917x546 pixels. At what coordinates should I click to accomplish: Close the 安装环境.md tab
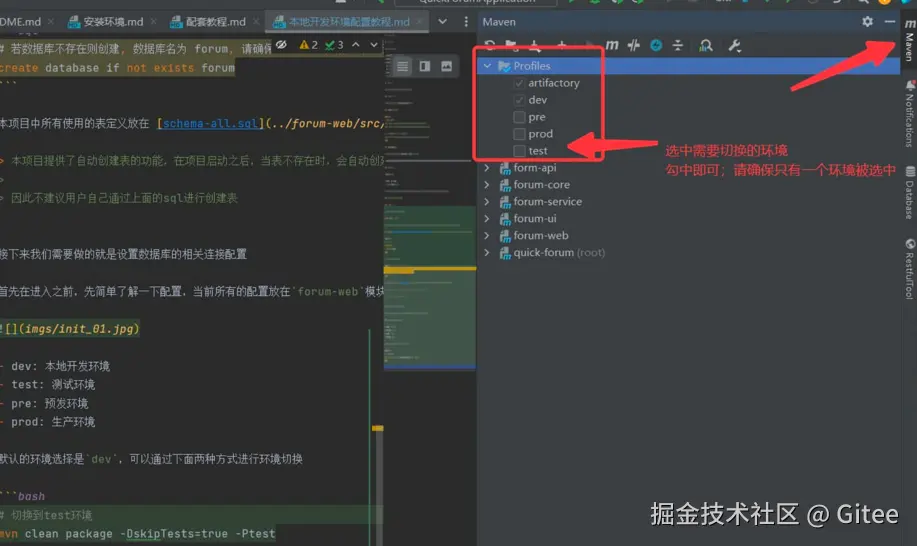(153, 22)
